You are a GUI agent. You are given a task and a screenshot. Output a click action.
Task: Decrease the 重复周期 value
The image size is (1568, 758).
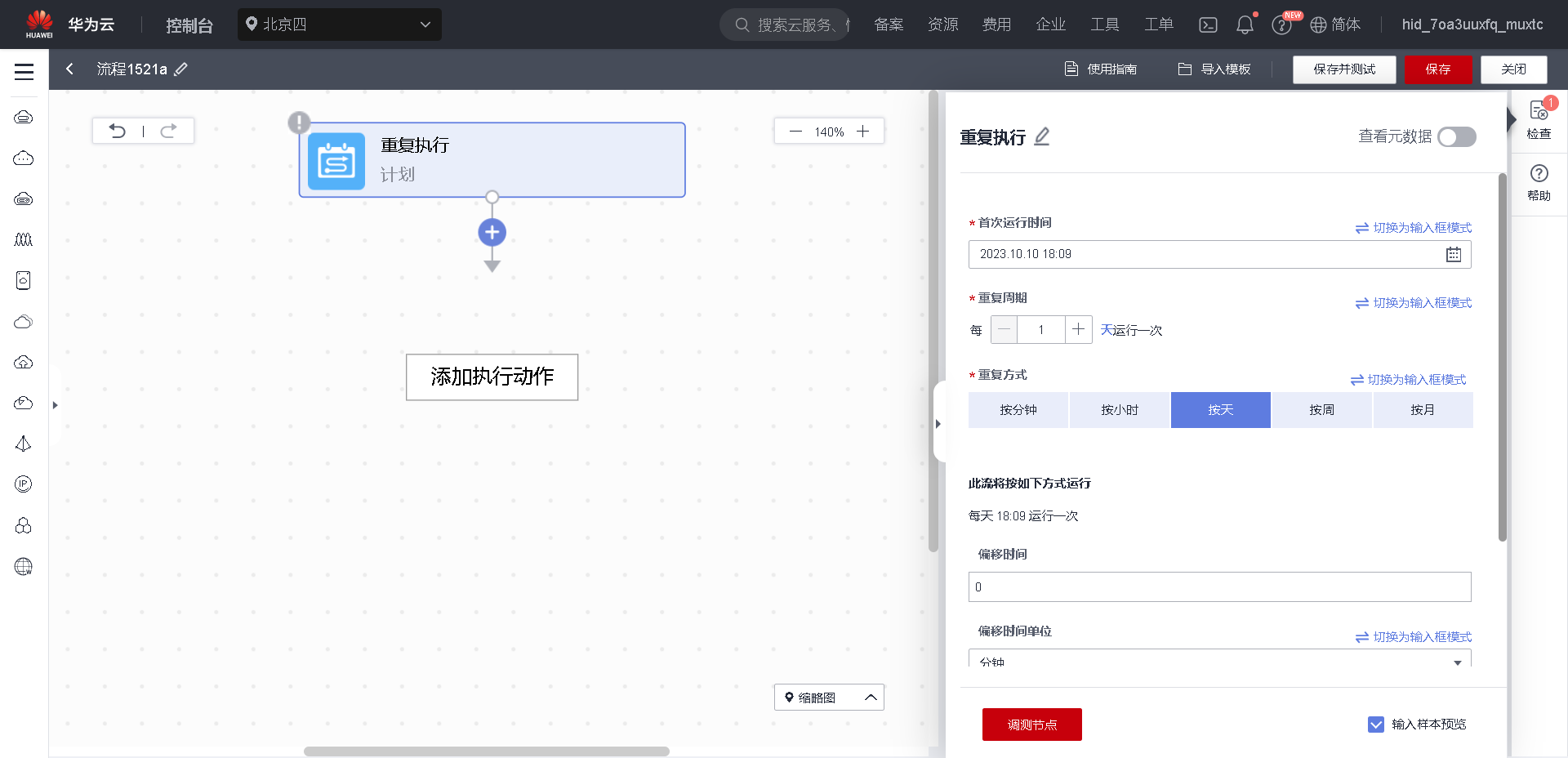coord(1004,330)
